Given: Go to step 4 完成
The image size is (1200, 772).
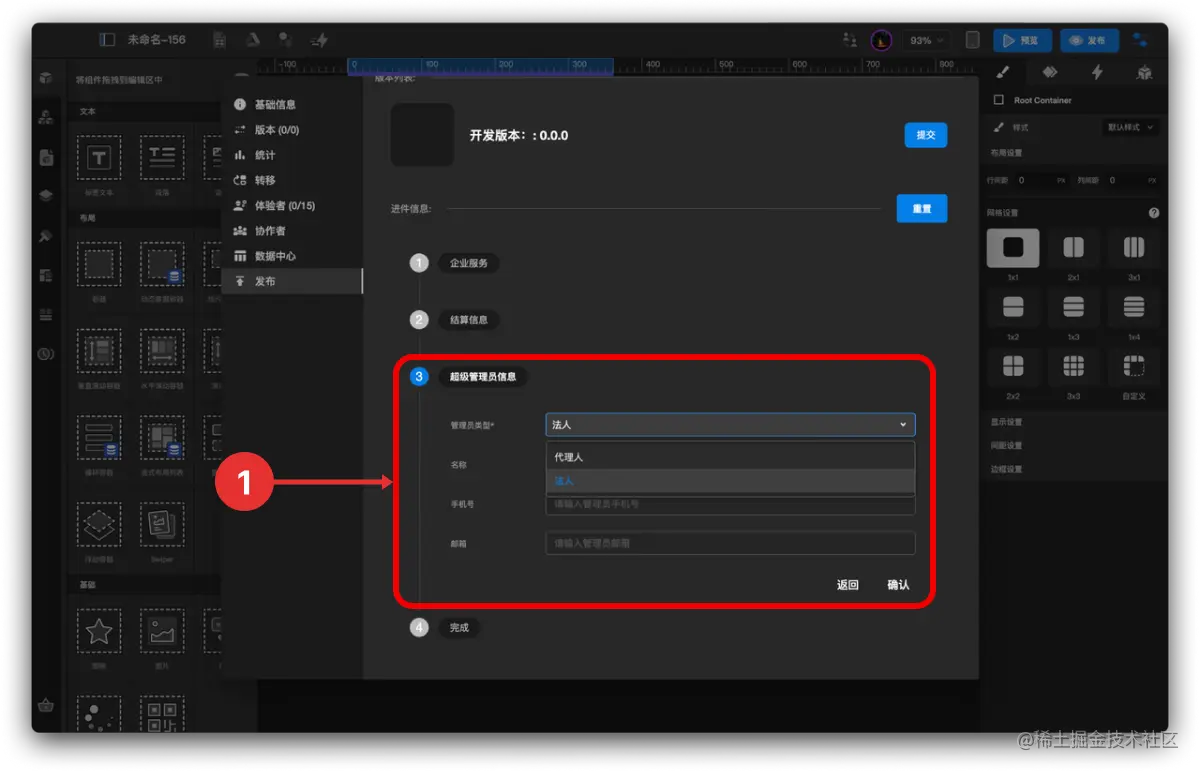Looking at the screenshot, I should (x=459, y=628).
